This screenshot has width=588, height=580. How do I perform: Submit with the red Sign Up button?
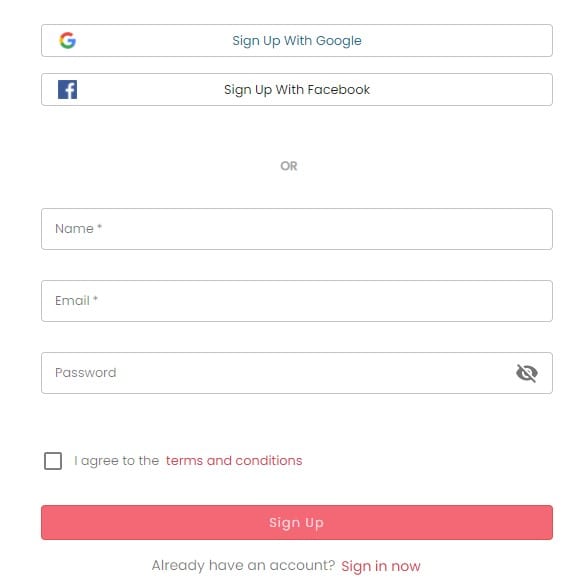(297, 522)
